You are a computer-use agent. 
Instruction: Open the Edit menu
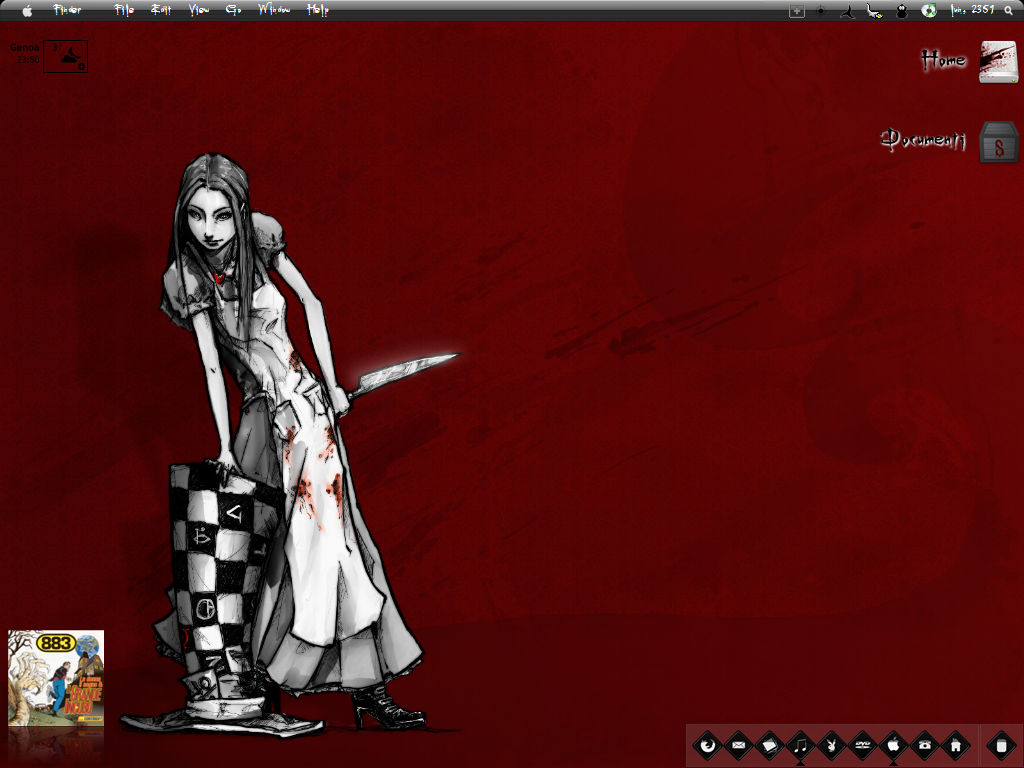click(x=161, y=10)
